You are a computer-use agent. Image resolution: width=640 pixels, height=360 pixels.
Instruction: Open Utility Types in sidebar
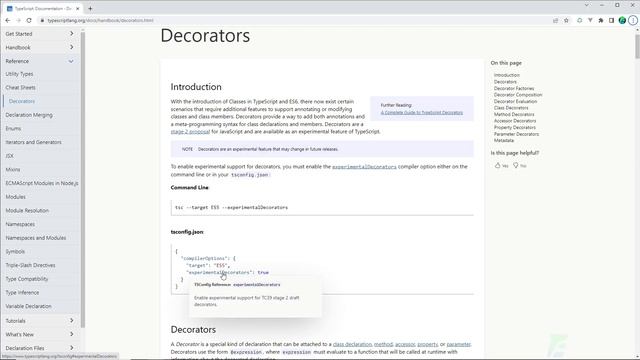click(x=19, y=74)
